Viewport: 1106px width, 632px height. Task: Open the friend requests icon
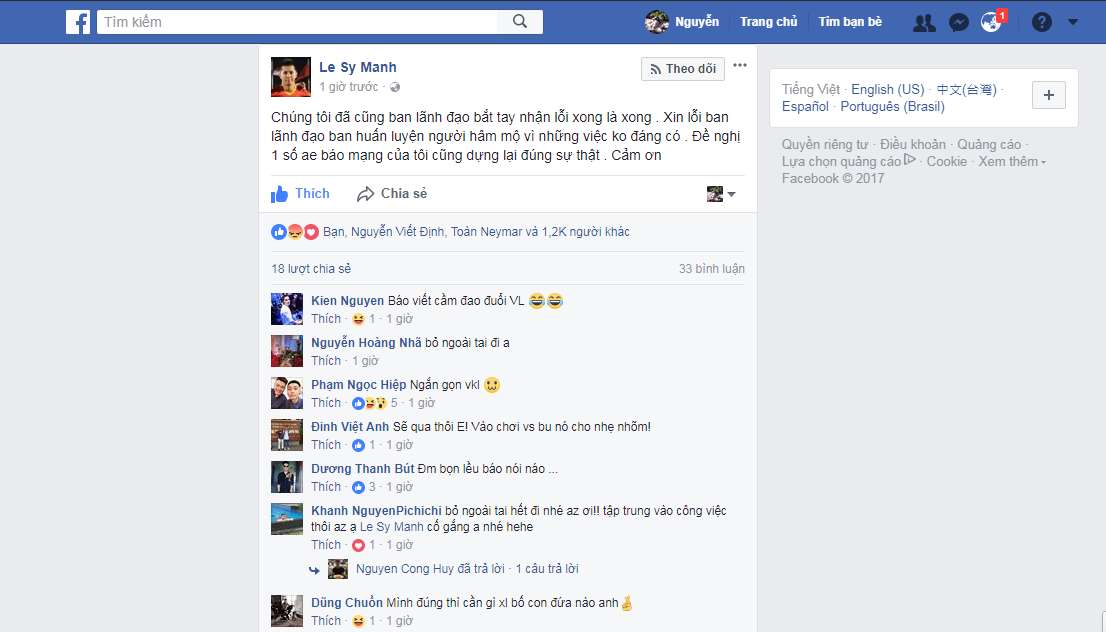coord(924,23)
